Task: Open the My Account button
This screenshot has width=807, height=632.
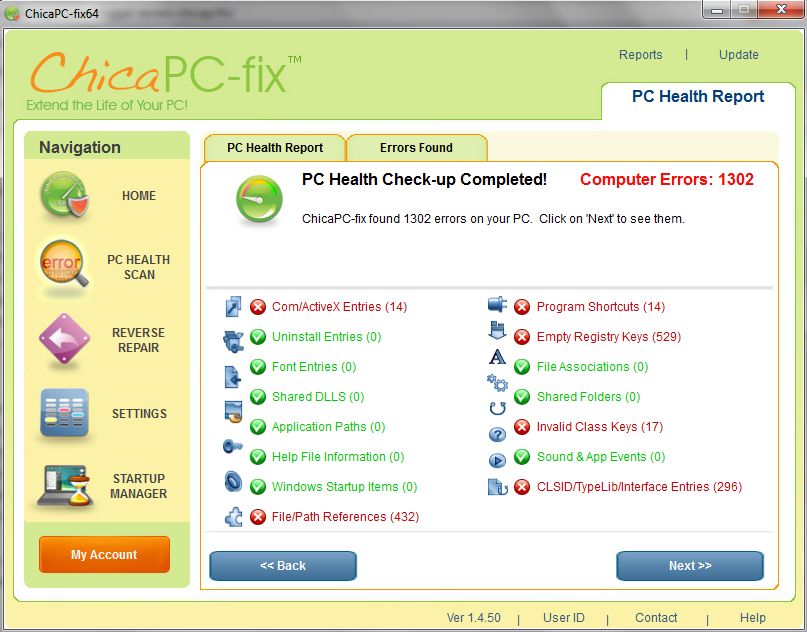Action: coord(104,554)
